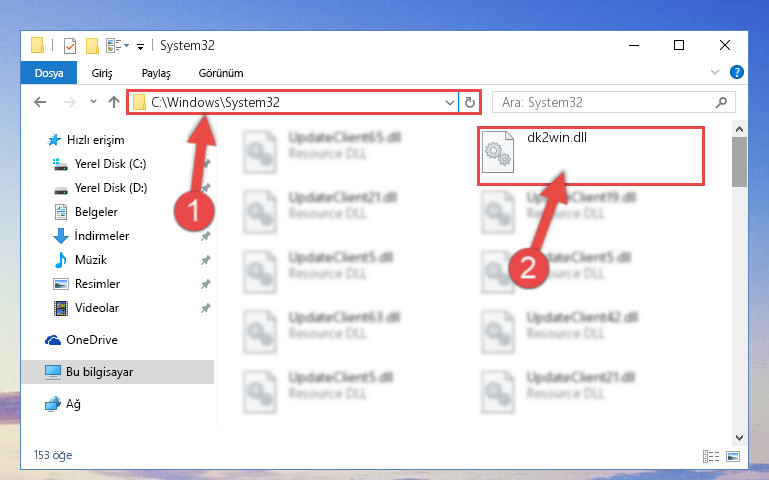Open Customize Quick Access Toolbar dropdown
This screenshot has height=480, width=769.
[x=140, y=47]
